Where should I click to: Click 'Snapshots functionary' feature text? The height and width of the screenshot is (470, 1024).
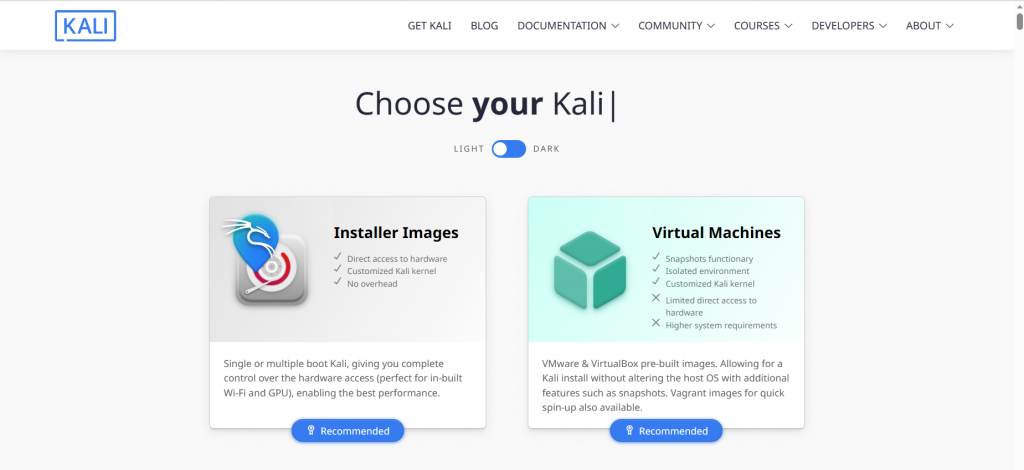[x=709, y=258]
